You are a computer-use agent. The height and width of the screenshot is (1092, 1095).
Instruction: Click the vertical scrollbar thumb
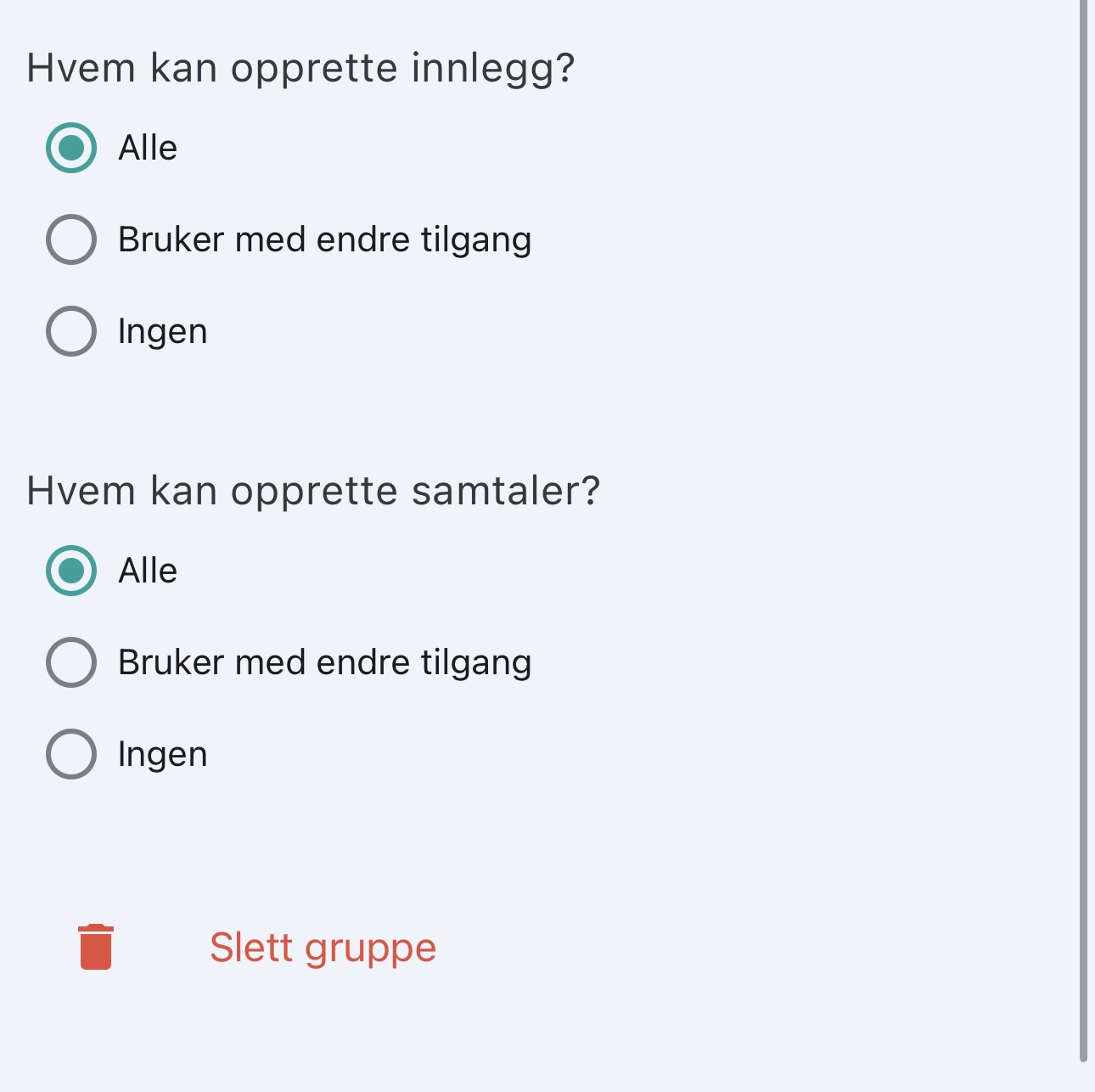pyautogui.click(x=1083, y=531)
